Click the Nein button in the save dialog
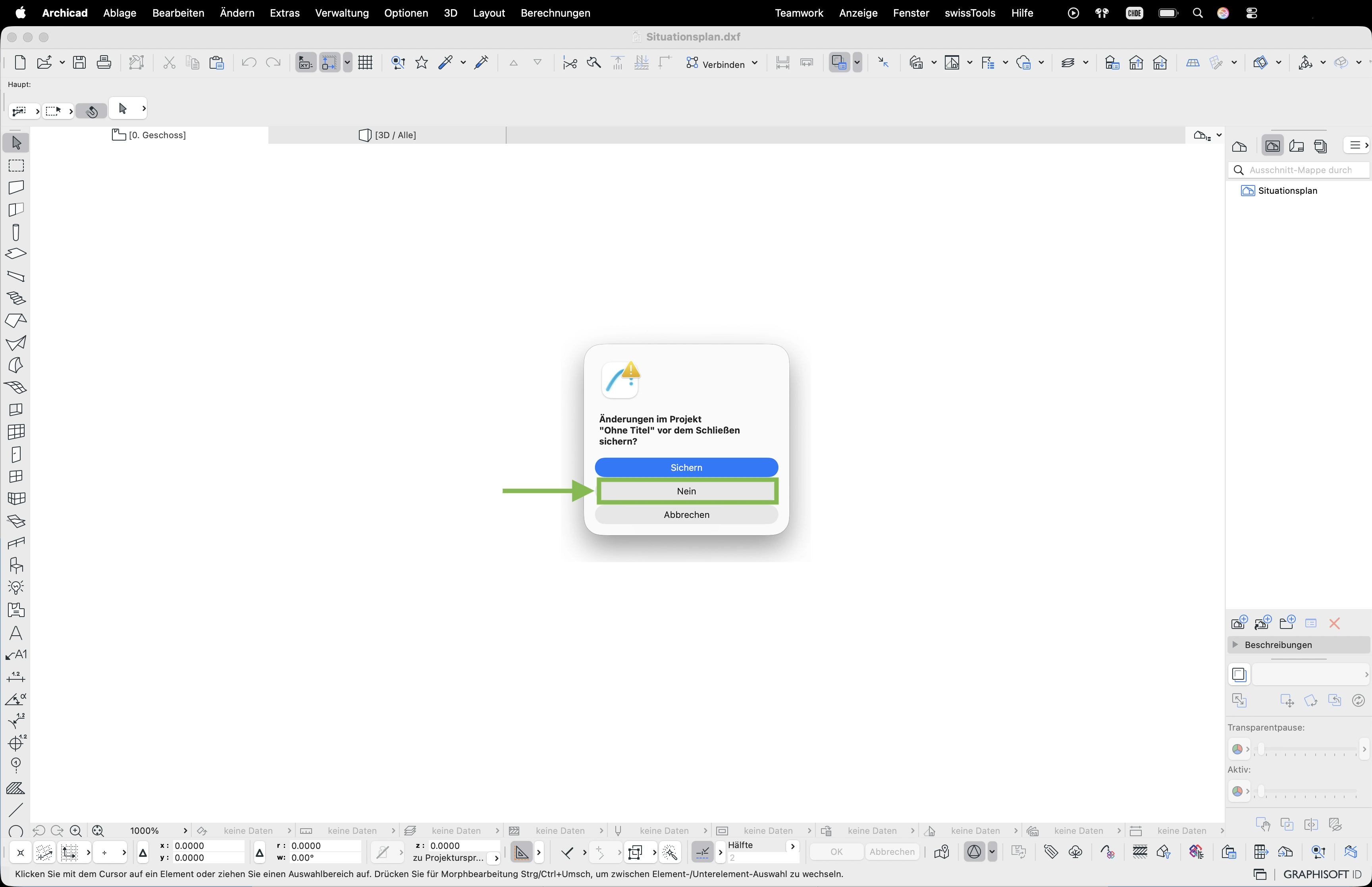1372x887 pixels. [686, 491]
